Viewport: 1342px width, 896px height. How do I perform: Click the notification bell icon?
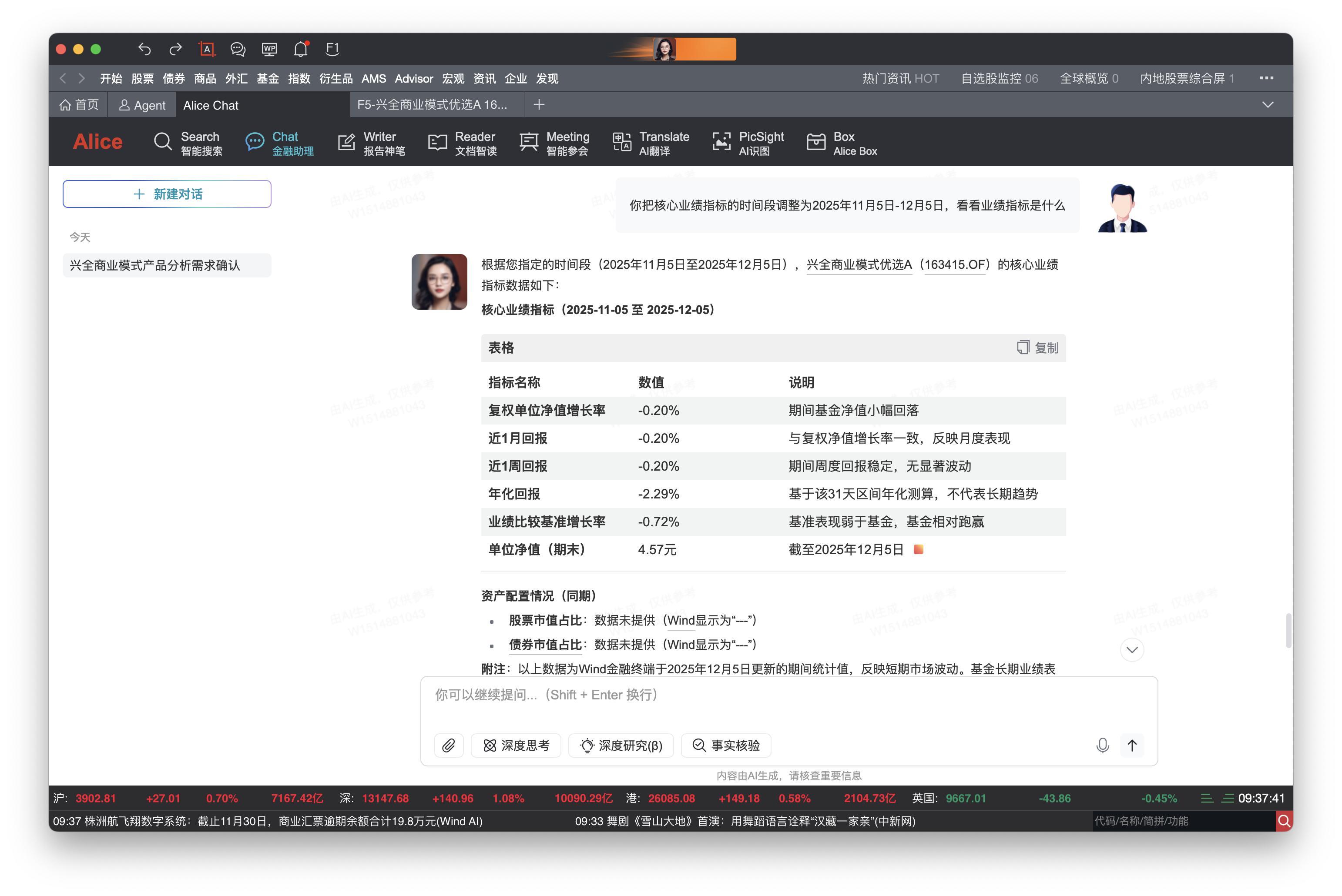(301, 49)
